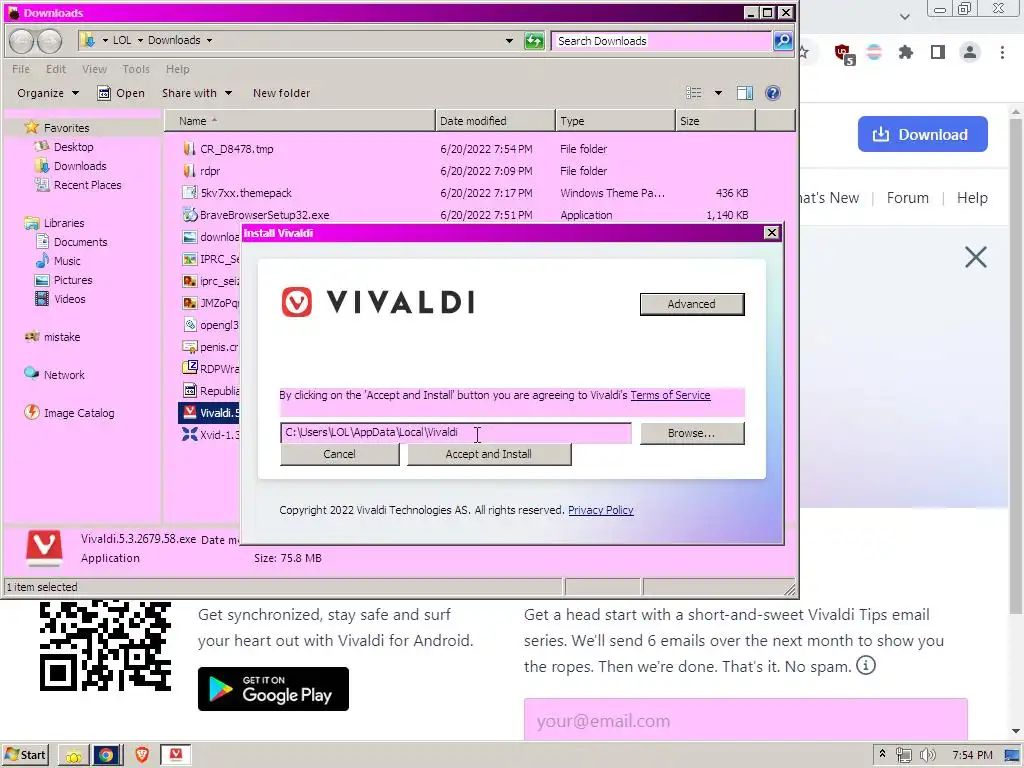
Task: Open the Privacy Policy link
Action: [601, 510]
